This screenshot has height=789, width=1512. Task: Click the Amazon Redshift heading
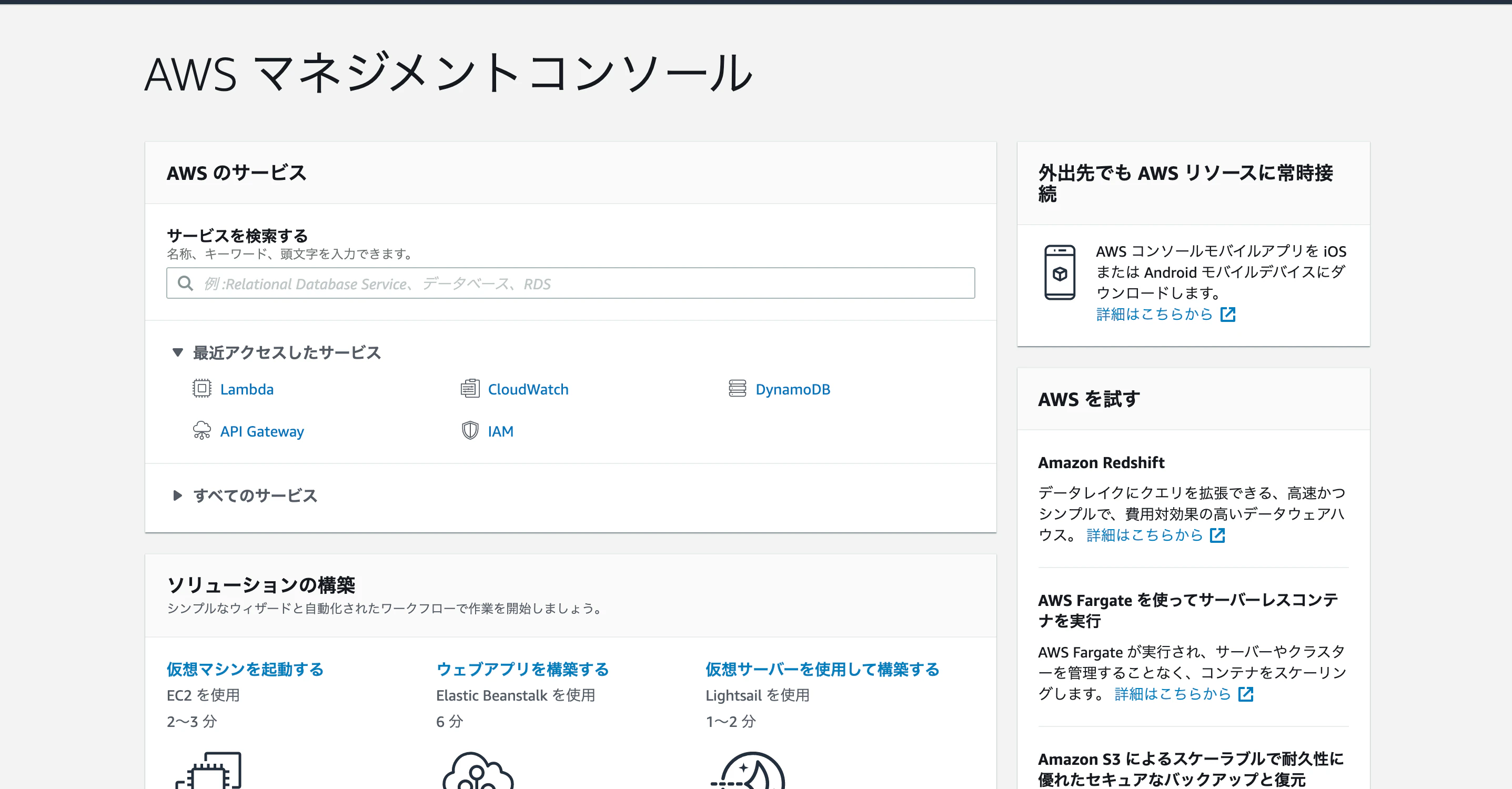point(1101,462)
